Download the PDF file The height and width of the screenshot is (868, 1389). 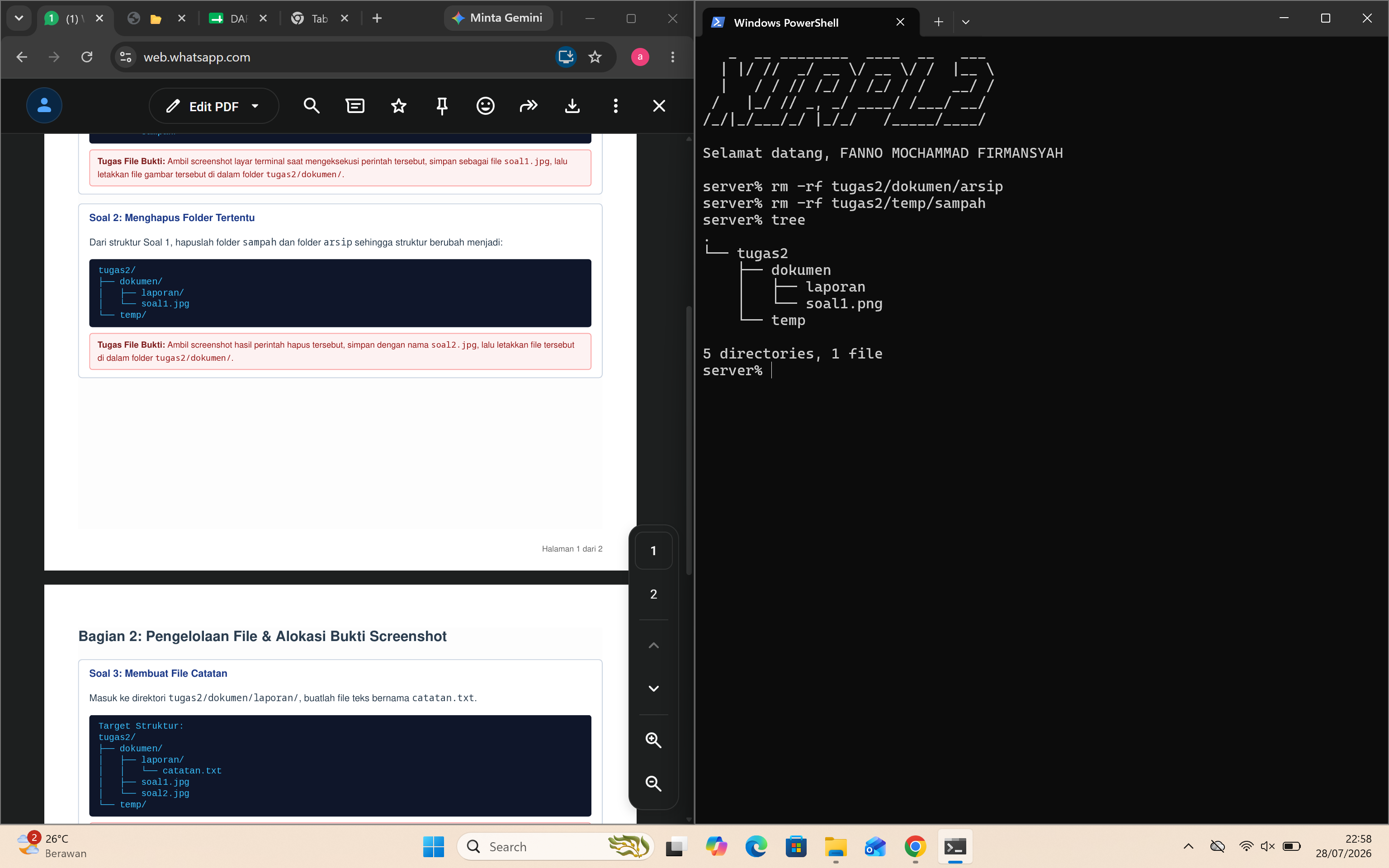(x=572, y=106)
